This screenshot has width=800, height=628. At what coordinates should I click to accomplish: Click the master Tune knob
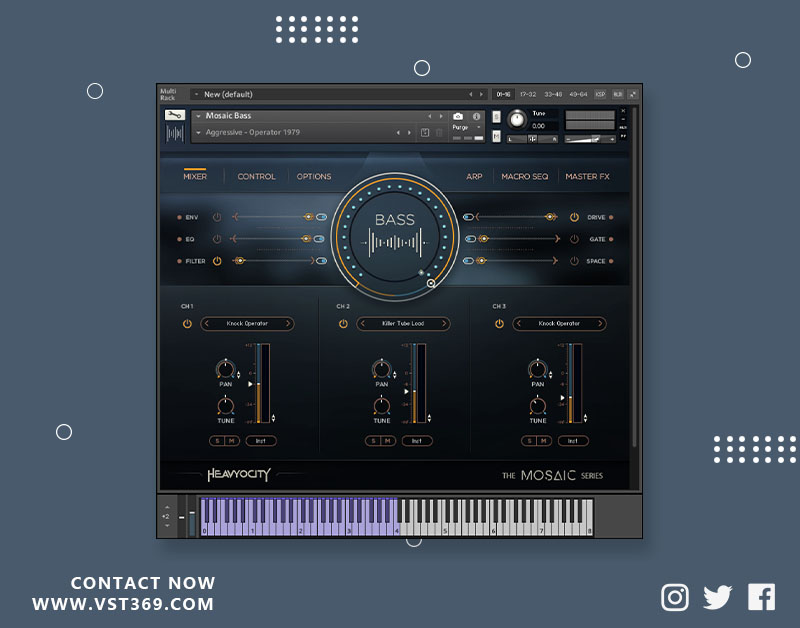pos(517,120)
